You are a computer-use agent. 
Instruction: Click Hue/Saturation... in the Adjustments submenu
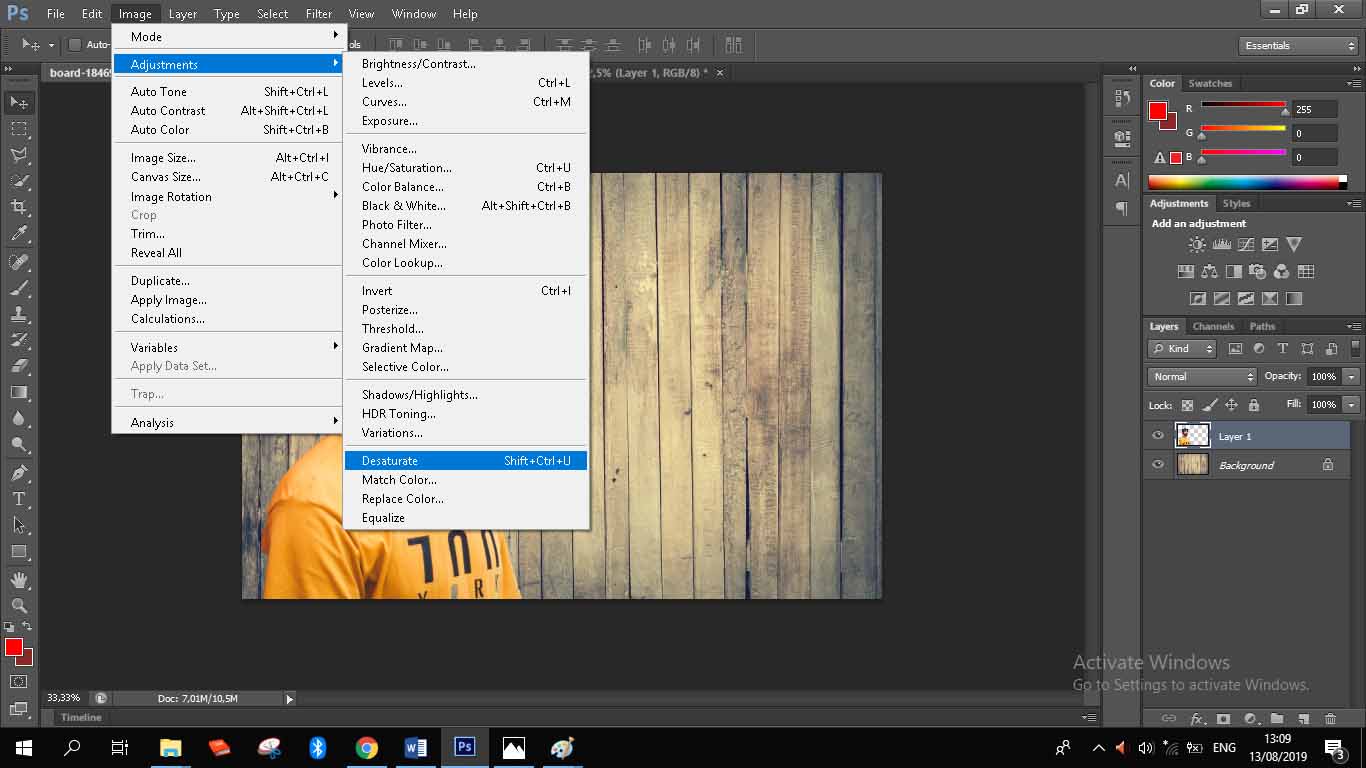pyautogui.click(x=406, y=168)
